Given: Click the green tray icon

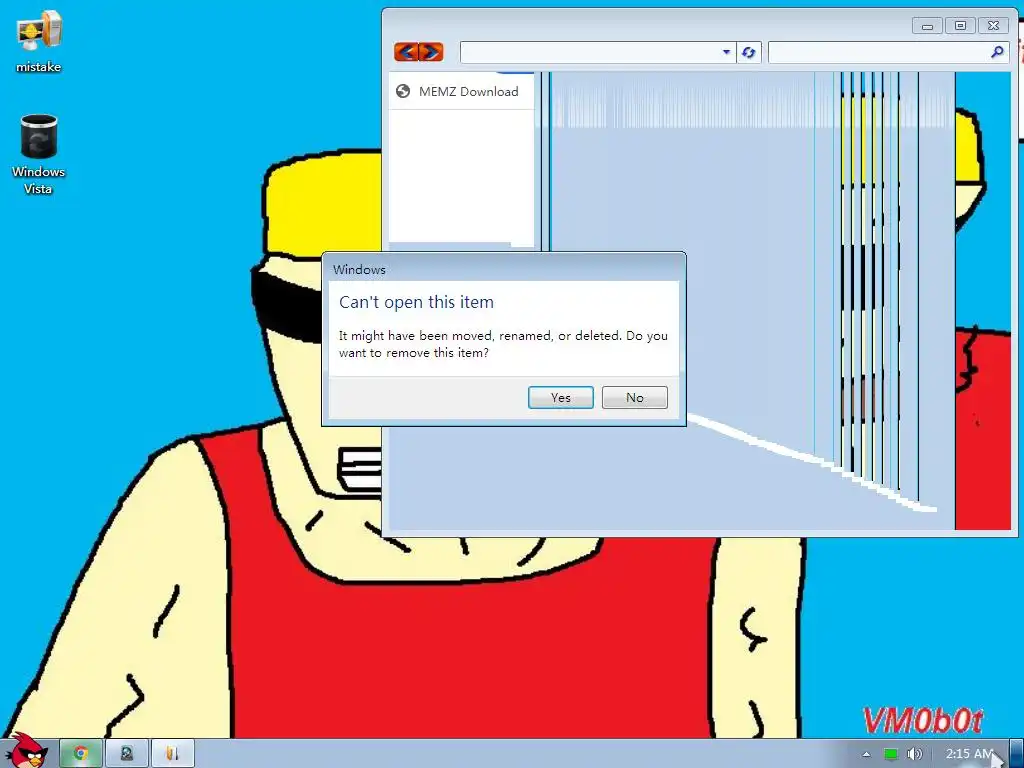Looking at the screenshot, I should [891, 754].
